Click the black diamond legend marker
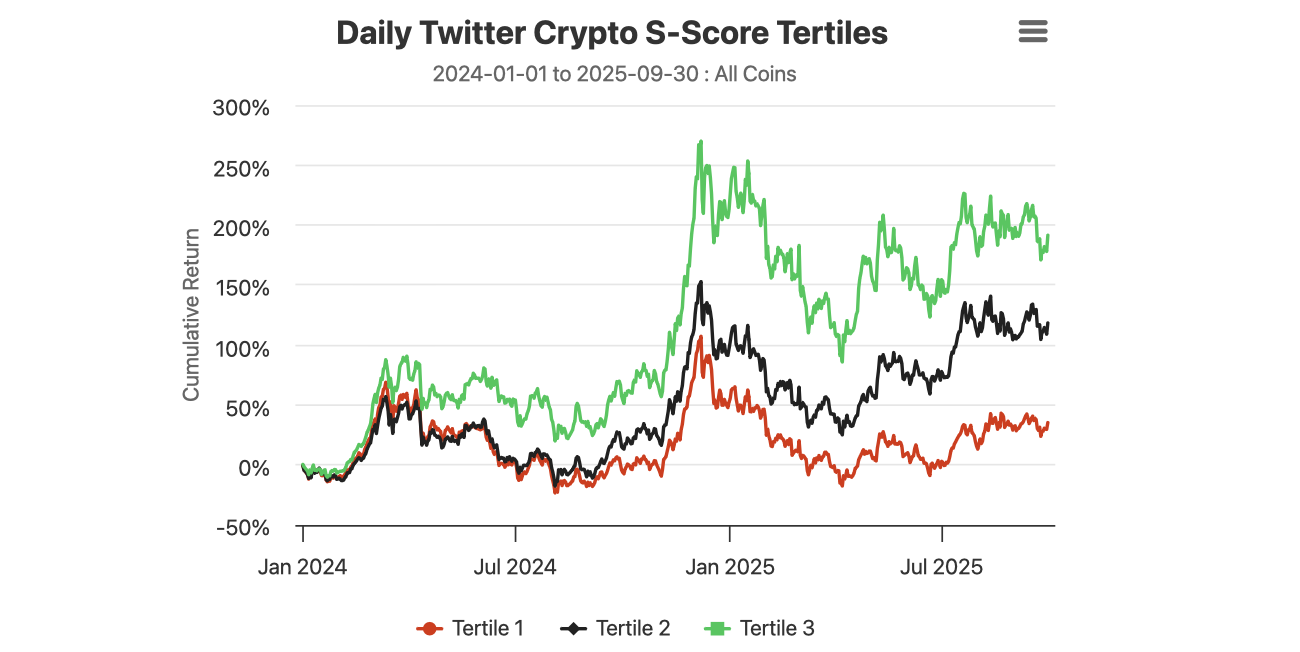 tap(574, 628)
